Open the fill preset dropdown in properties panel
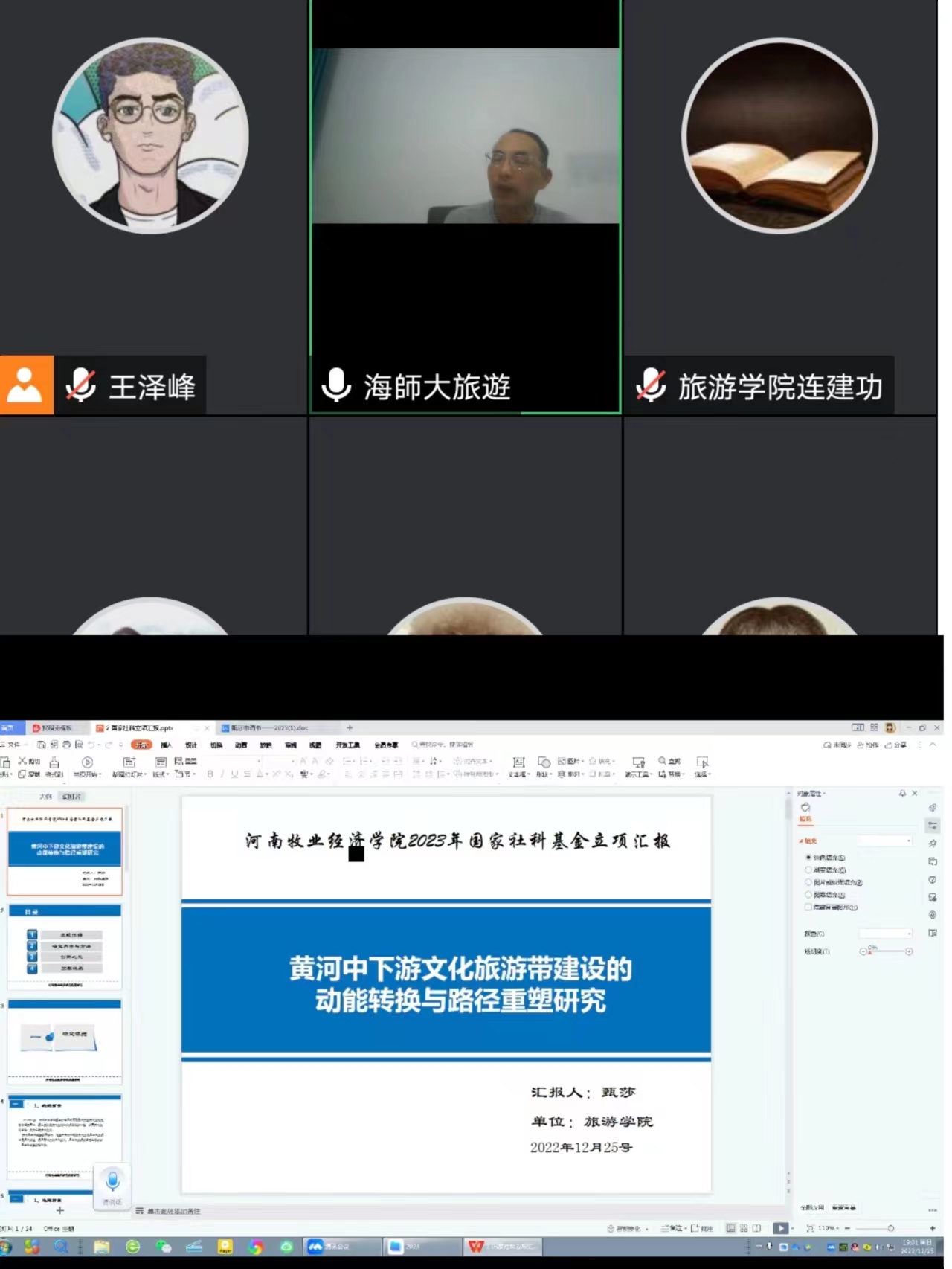This screenshot has width=952, height=1269. click(x=885, y=841)
